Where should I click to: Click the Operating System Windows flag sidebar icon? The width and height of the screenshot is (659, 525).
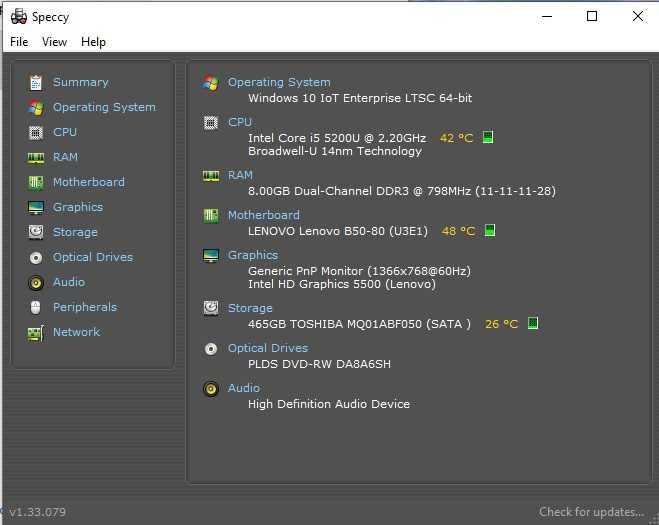click(36, 108)
